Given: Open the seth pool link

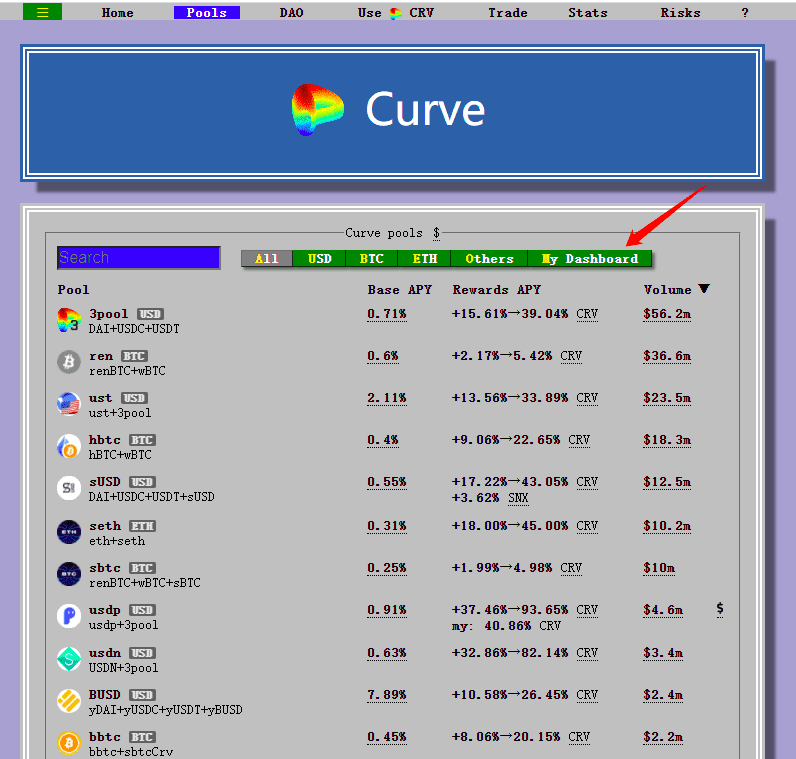Looking at the screenshot, I should (x=105, y=525).
